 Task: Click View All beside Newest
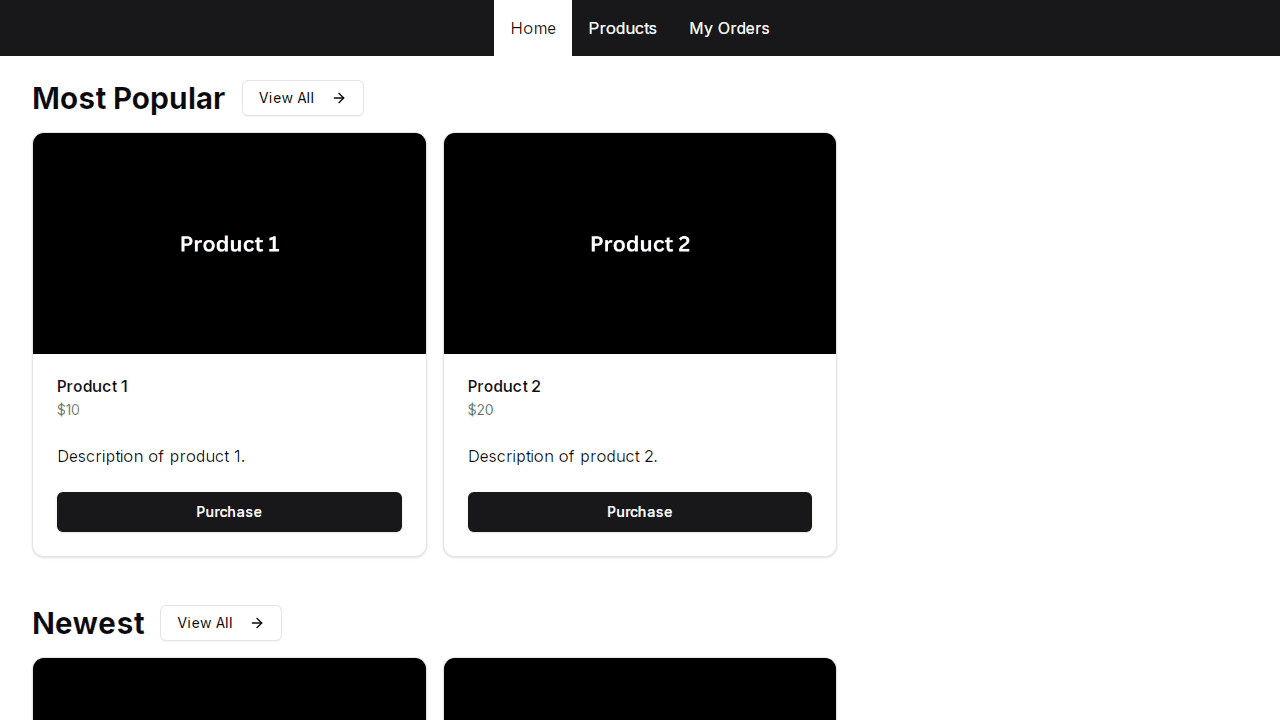[221, 623]
